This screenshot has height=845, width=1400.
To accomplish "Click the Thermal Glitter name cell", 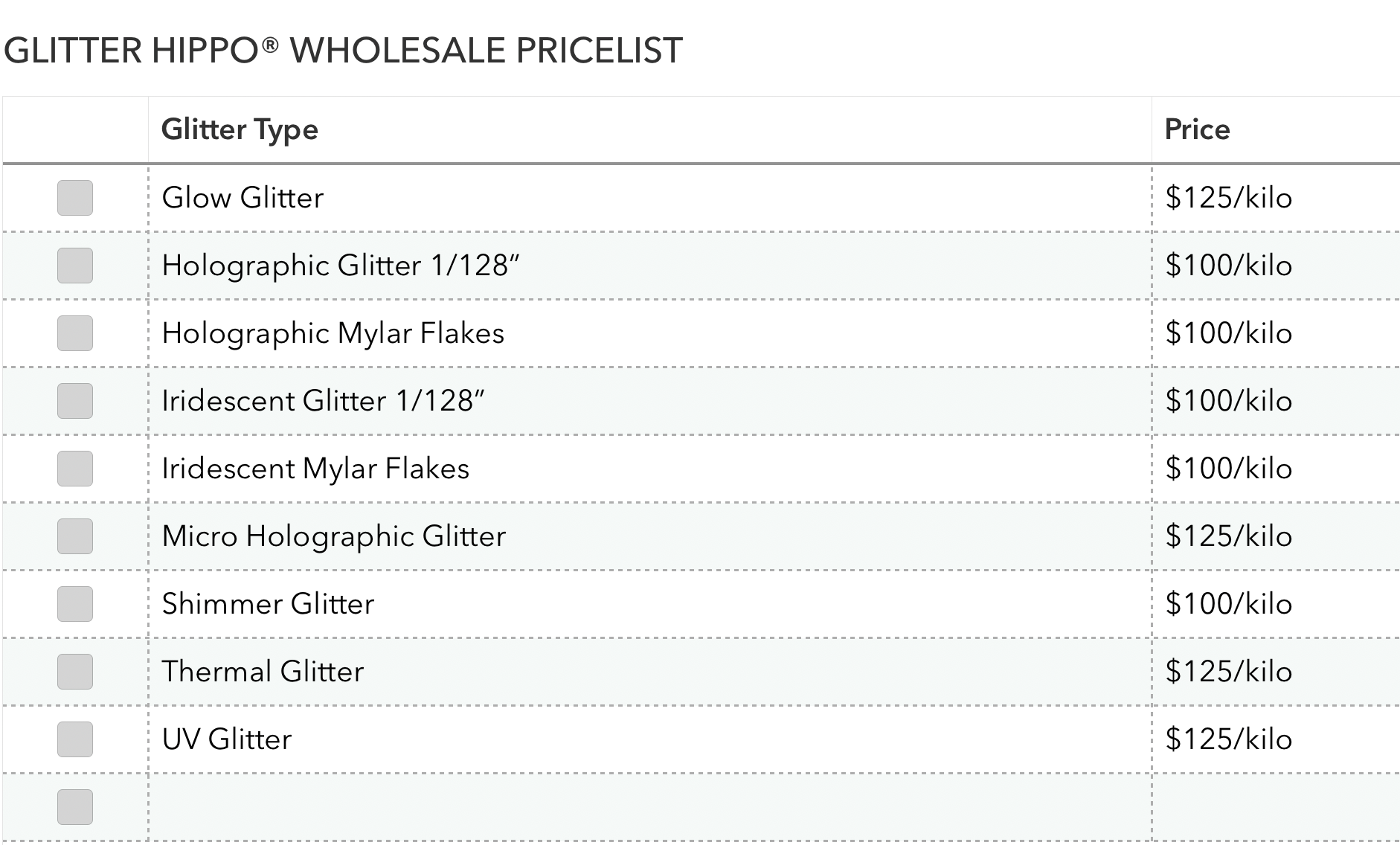I will click(263, 672).
